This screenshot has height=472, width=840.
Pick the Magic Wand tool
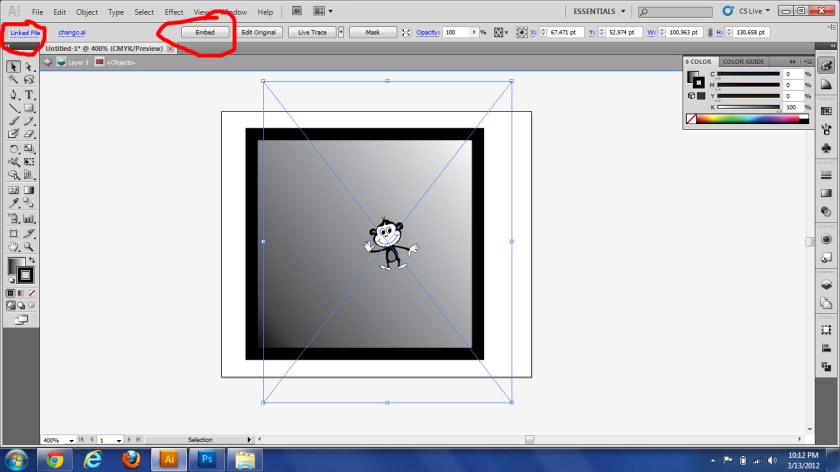point(13,80)
